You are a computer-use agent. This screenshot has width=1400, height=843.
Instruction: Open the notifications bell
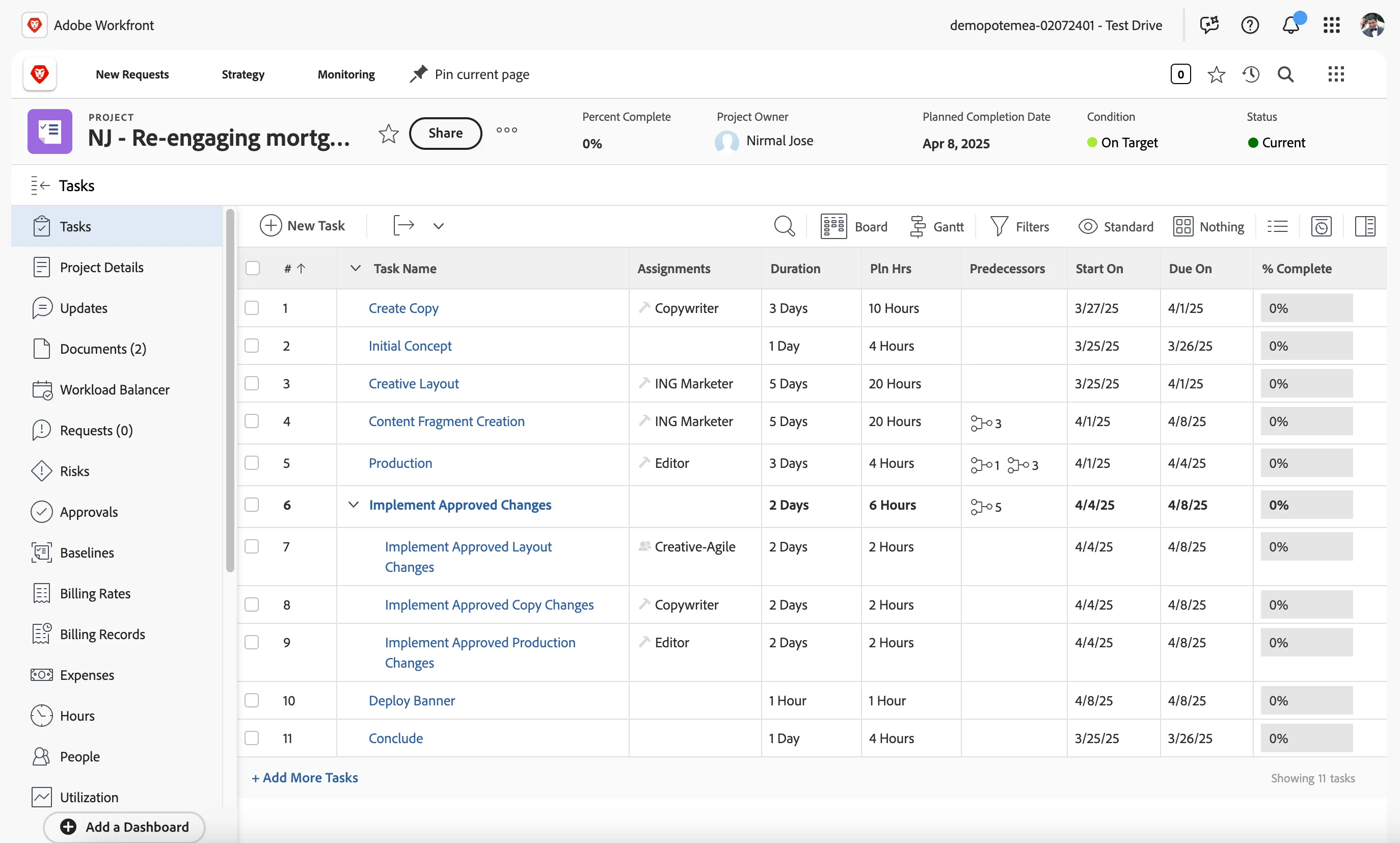(x=1291, y=25)
